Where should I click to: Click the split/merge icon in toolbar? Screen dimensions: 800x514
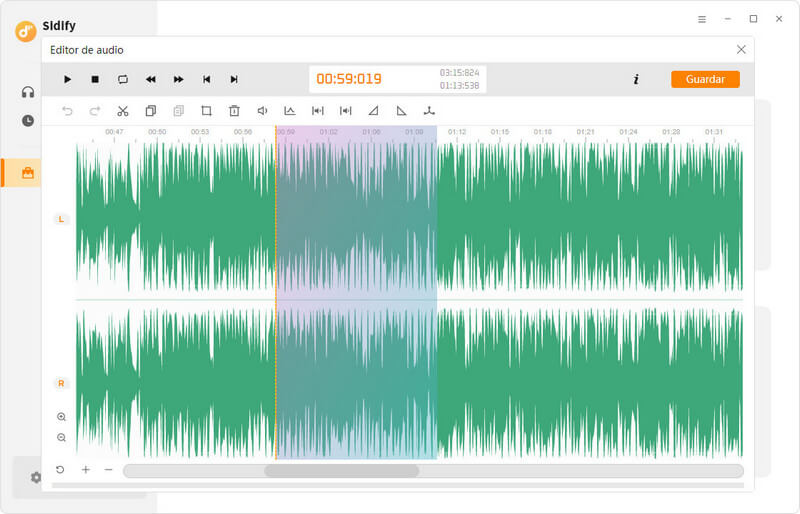[429, 111]
